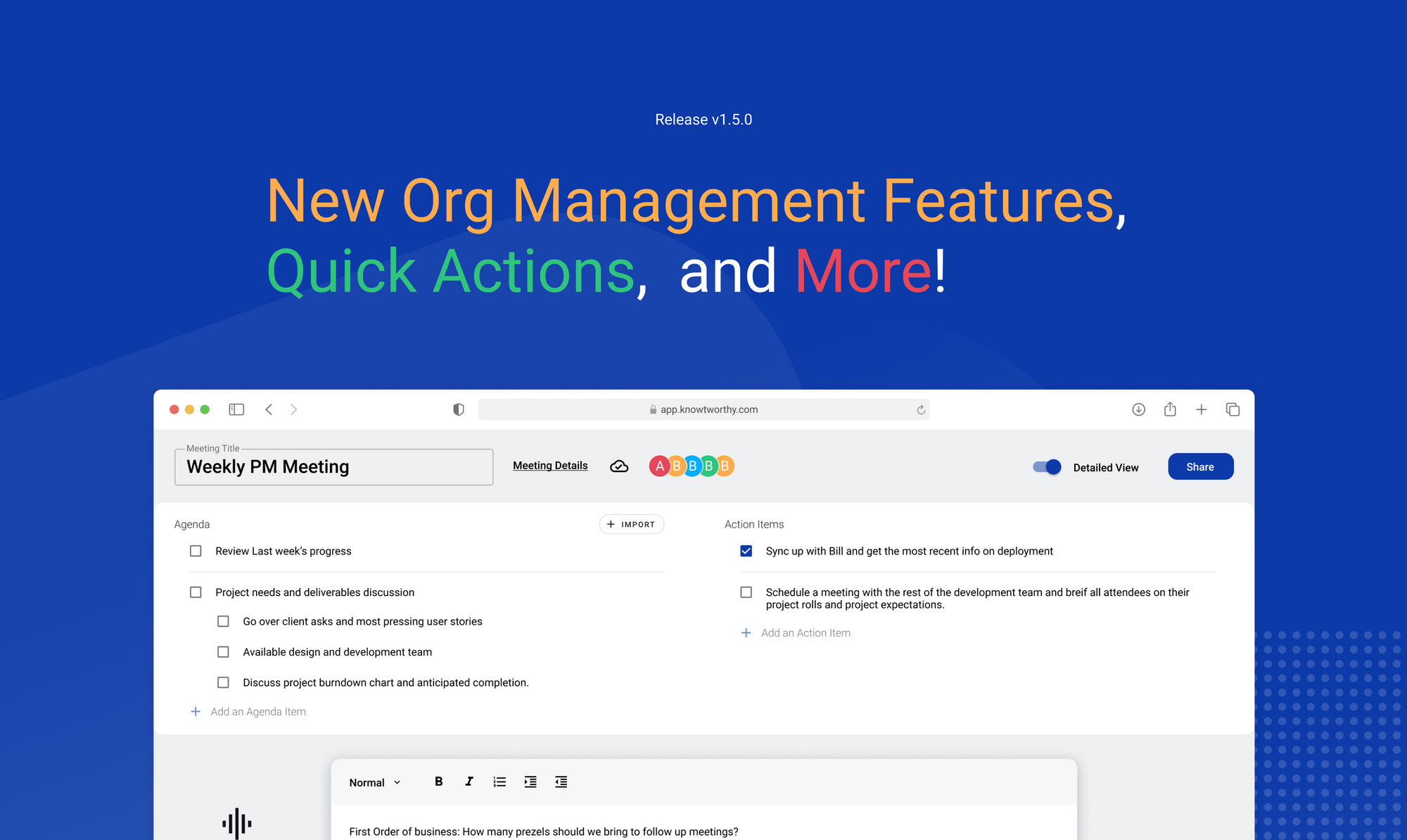Image resolution: width=1407 pixels, height=840 pixels.
Task: Click the browser share icon
Action: [x=1170, y=409]
